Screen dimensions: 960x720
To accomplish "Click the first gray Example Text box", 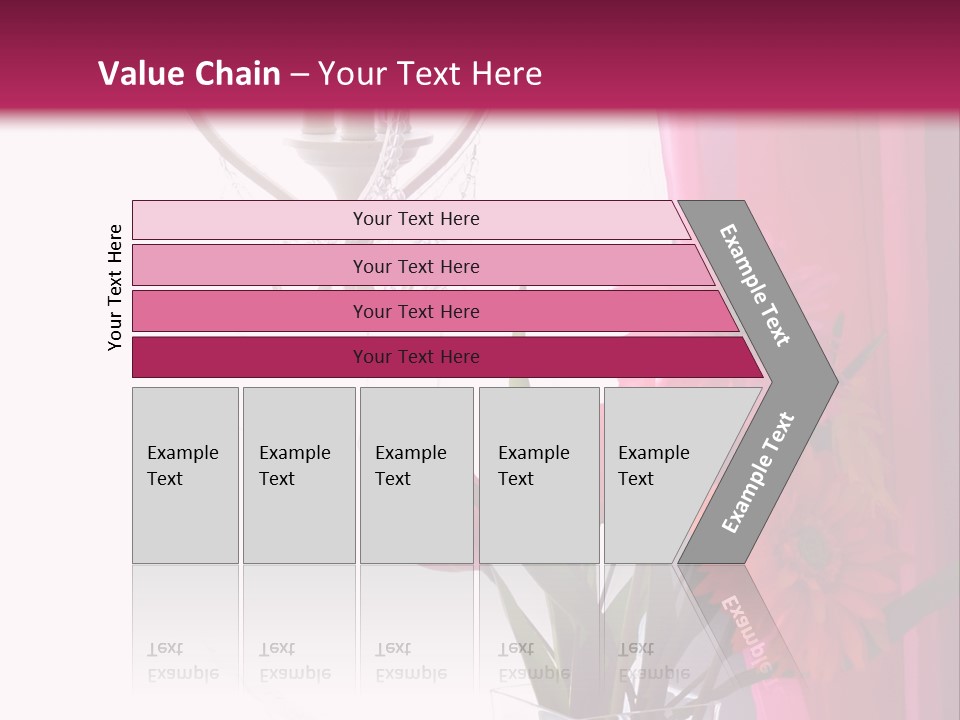I will (185, 475).
